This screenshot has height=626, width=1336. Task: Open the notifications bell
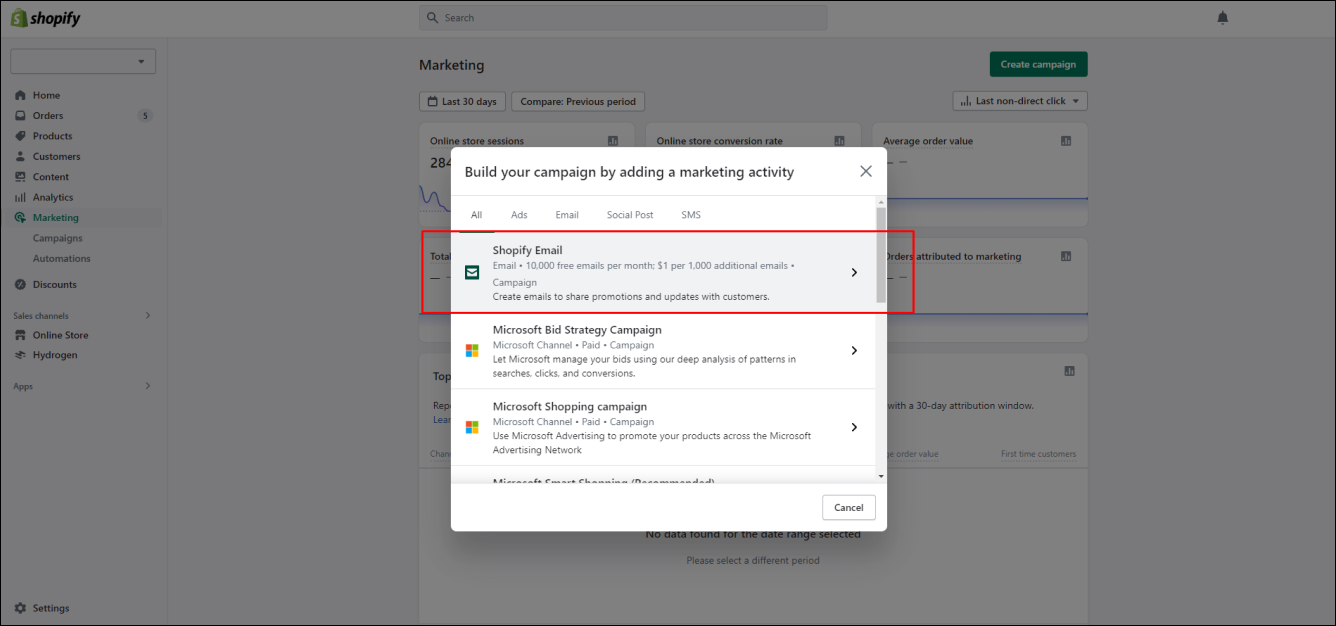pos(1222,18)
